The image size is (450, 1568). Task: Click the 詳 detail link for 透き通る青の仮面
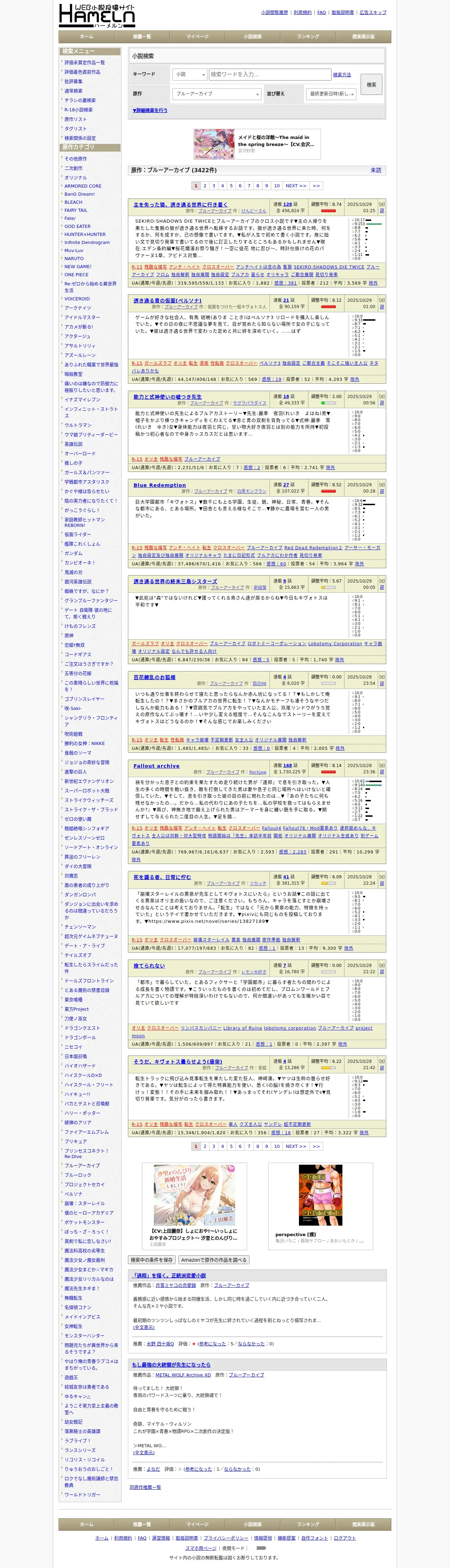tap(382, 307)
